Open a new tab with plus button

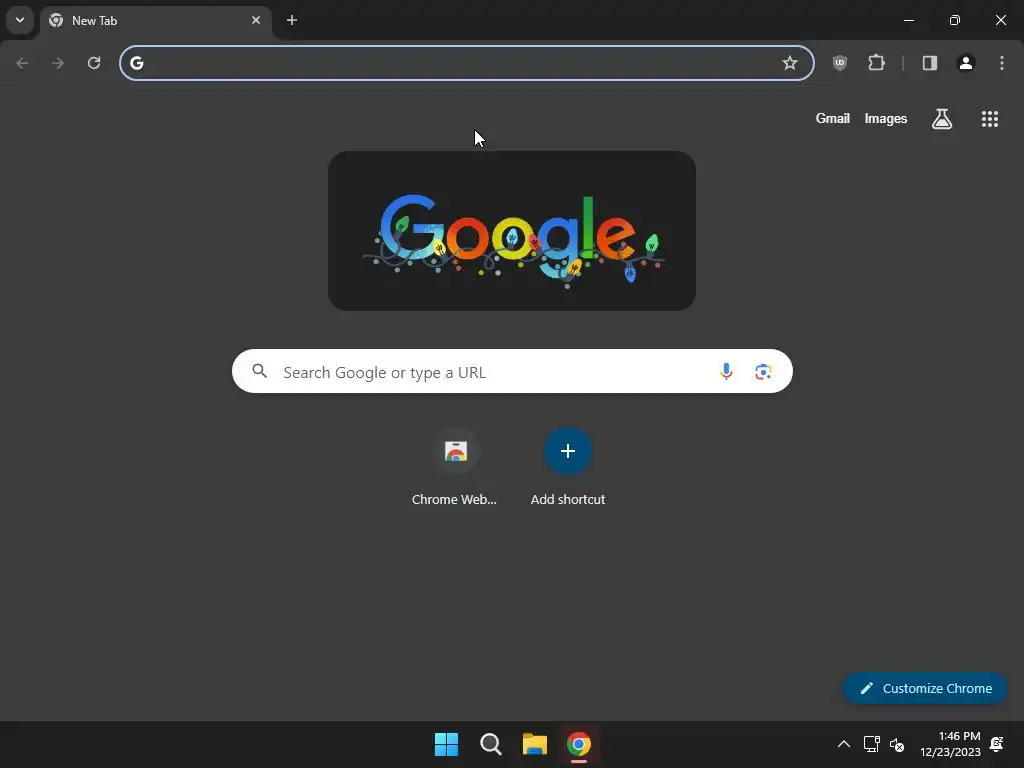click(292, 20)
